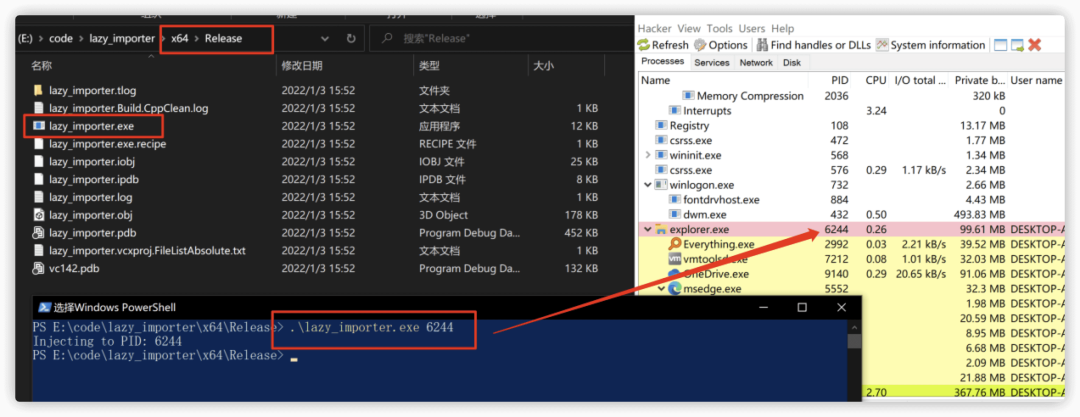Screen dimensions: 1080x417
Task: Open address bar history dropdown
Action: tap(324, 39)
